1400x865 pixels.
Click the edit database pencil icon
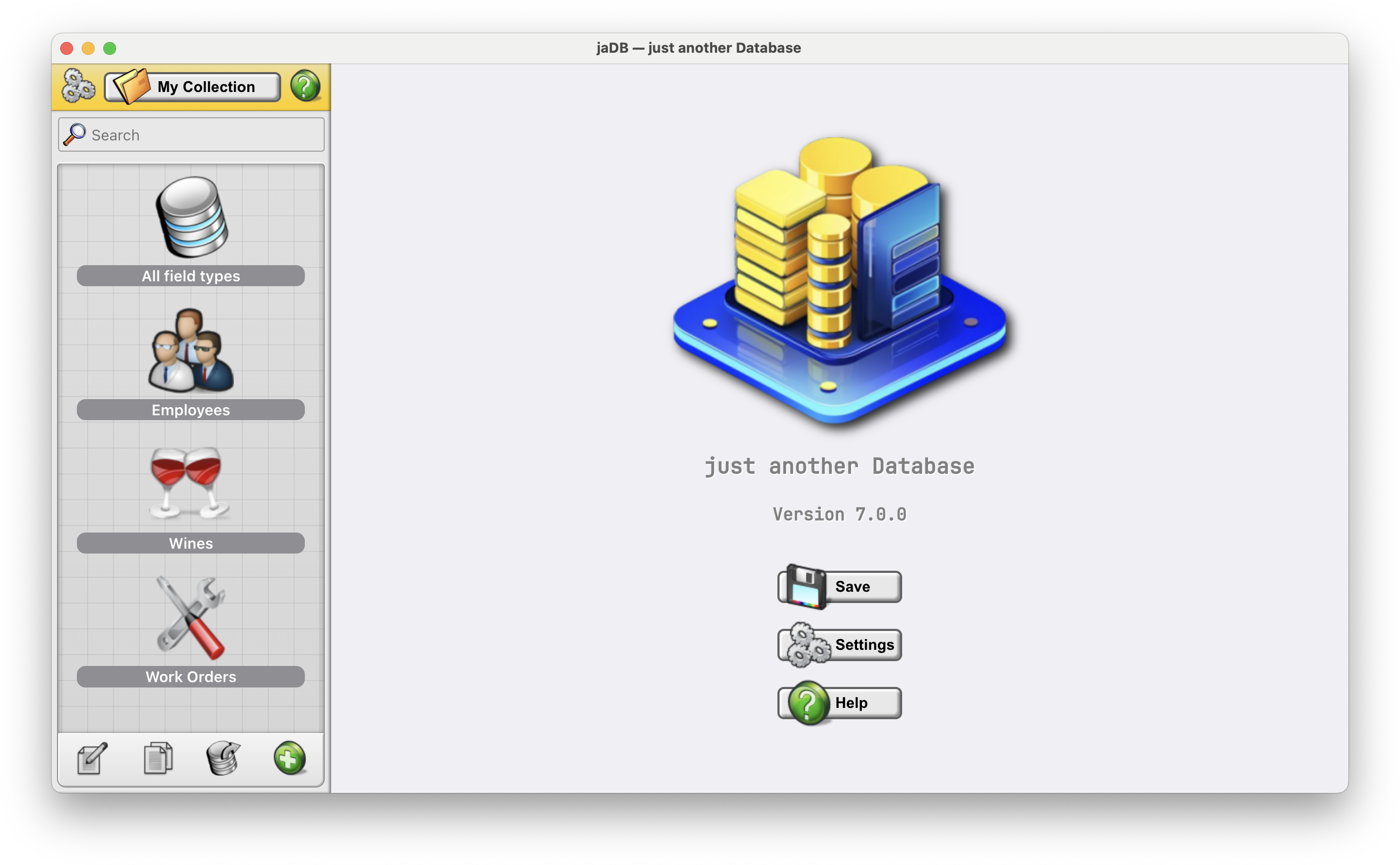point(91,758)
